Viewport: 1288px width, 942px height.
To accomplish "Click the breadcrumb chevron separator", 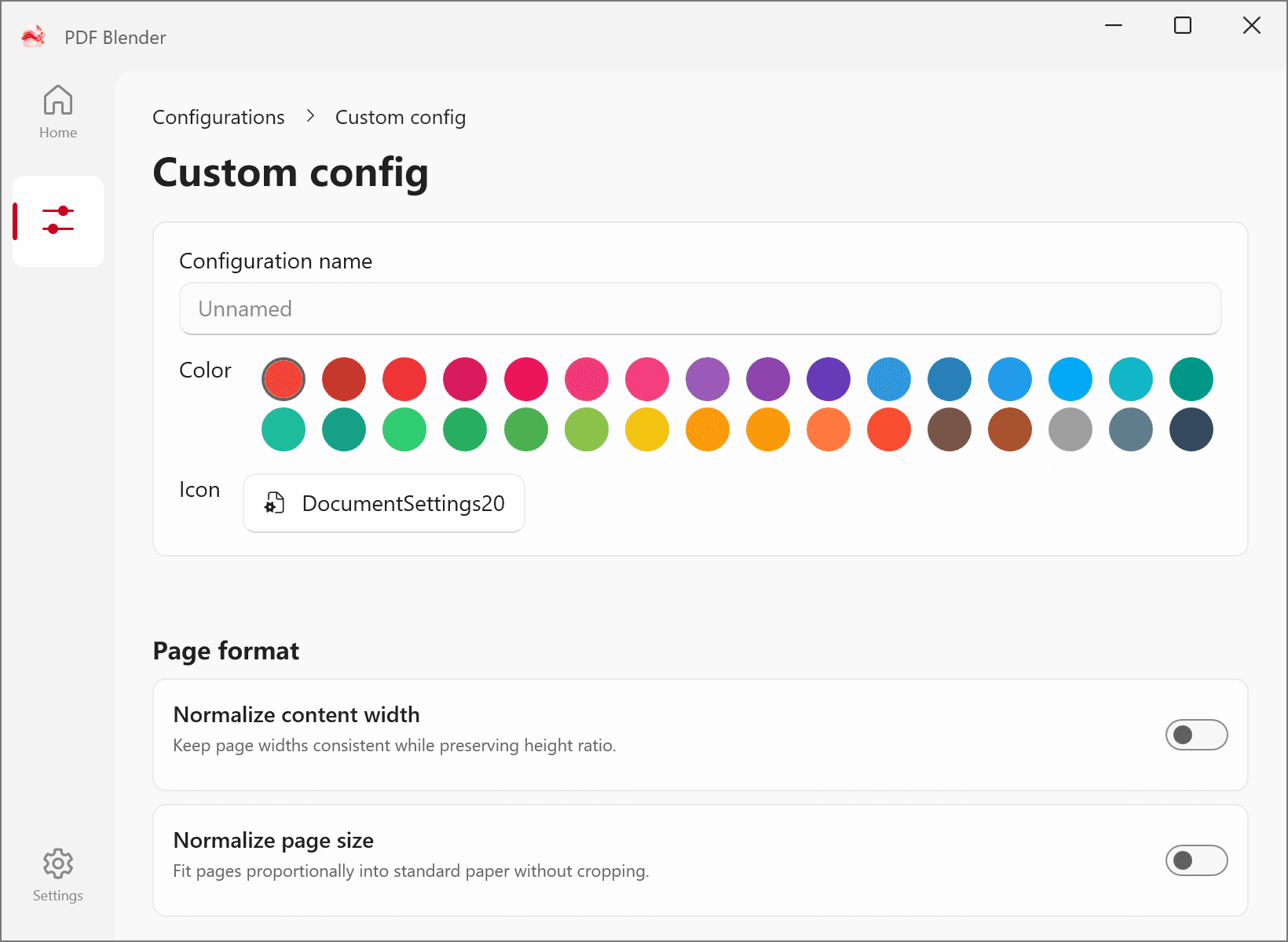I will (310, 116).
